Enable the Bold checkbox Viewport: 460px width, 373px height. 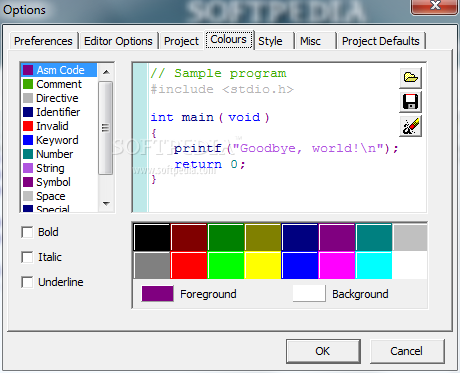27,232
